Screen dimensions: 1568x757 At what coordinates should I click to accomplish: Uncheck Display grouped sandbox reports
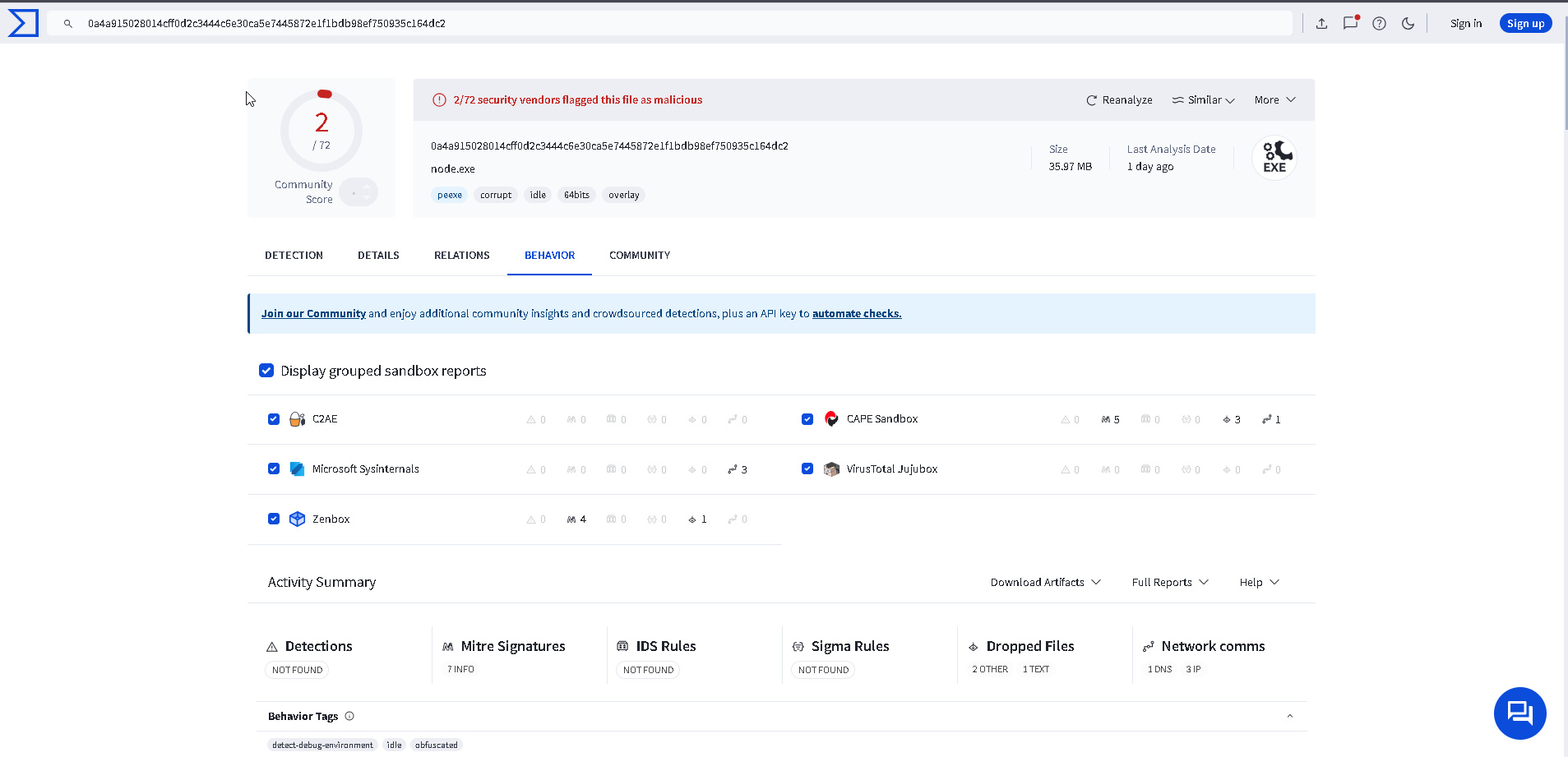coord(266,371)
